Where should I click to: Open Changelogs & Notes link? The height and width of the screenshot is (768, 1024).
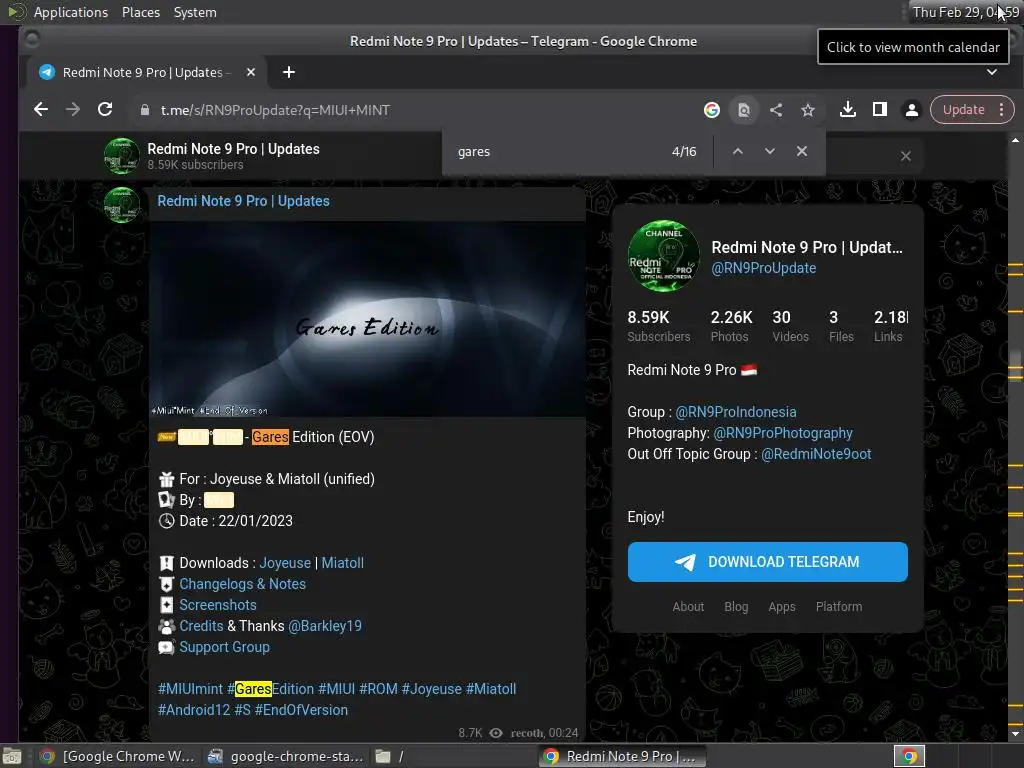point(242,584)
